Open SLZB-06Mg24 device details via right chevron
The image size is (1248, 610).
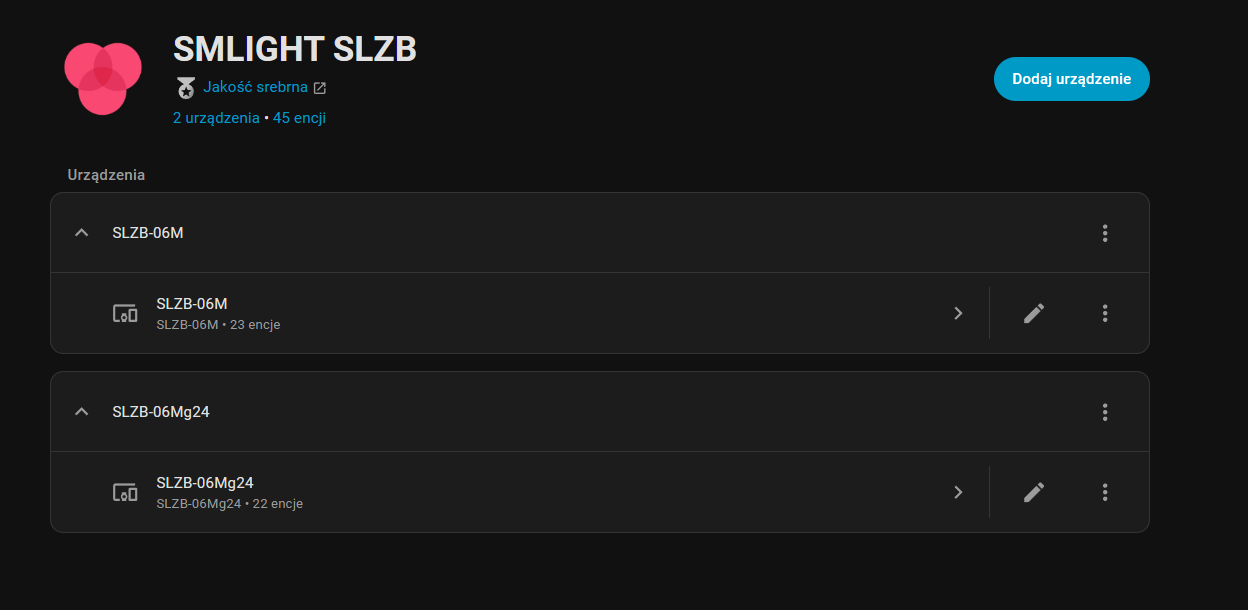(958, 492)
